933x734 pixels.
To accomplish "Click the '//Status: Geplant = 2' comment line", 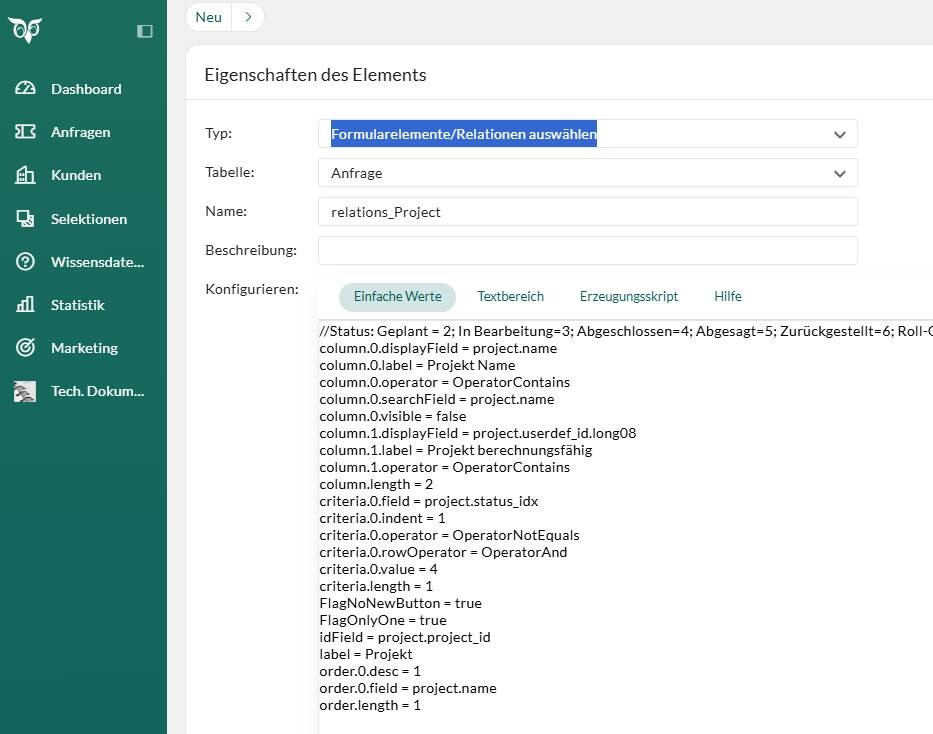I will tap(626, 331).
